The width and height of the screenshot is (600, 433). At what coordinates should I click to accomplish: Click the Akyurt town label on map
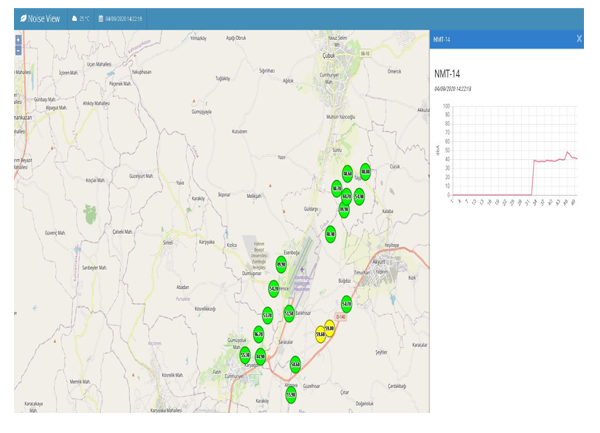coord(379,262)
